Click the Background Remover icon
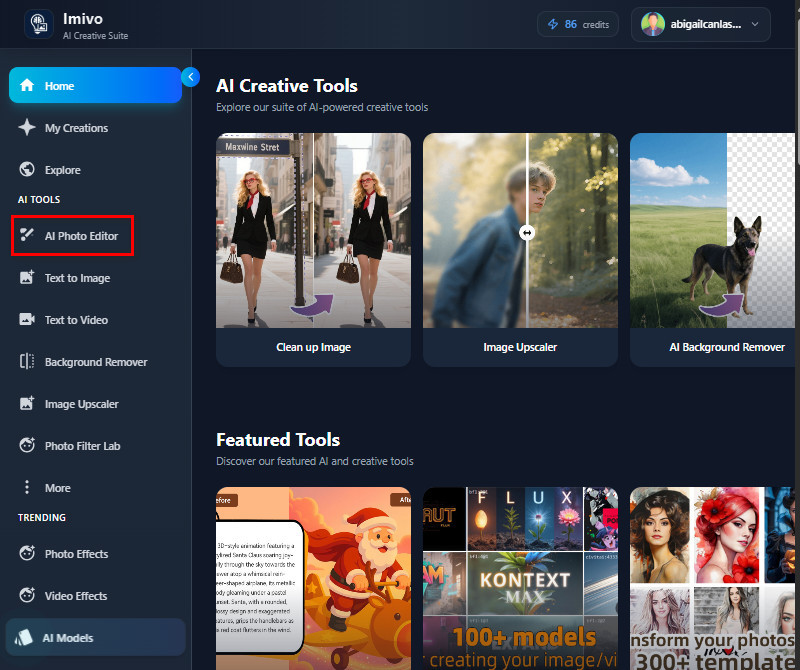800x670 pixels. click(x=27, y=361)
